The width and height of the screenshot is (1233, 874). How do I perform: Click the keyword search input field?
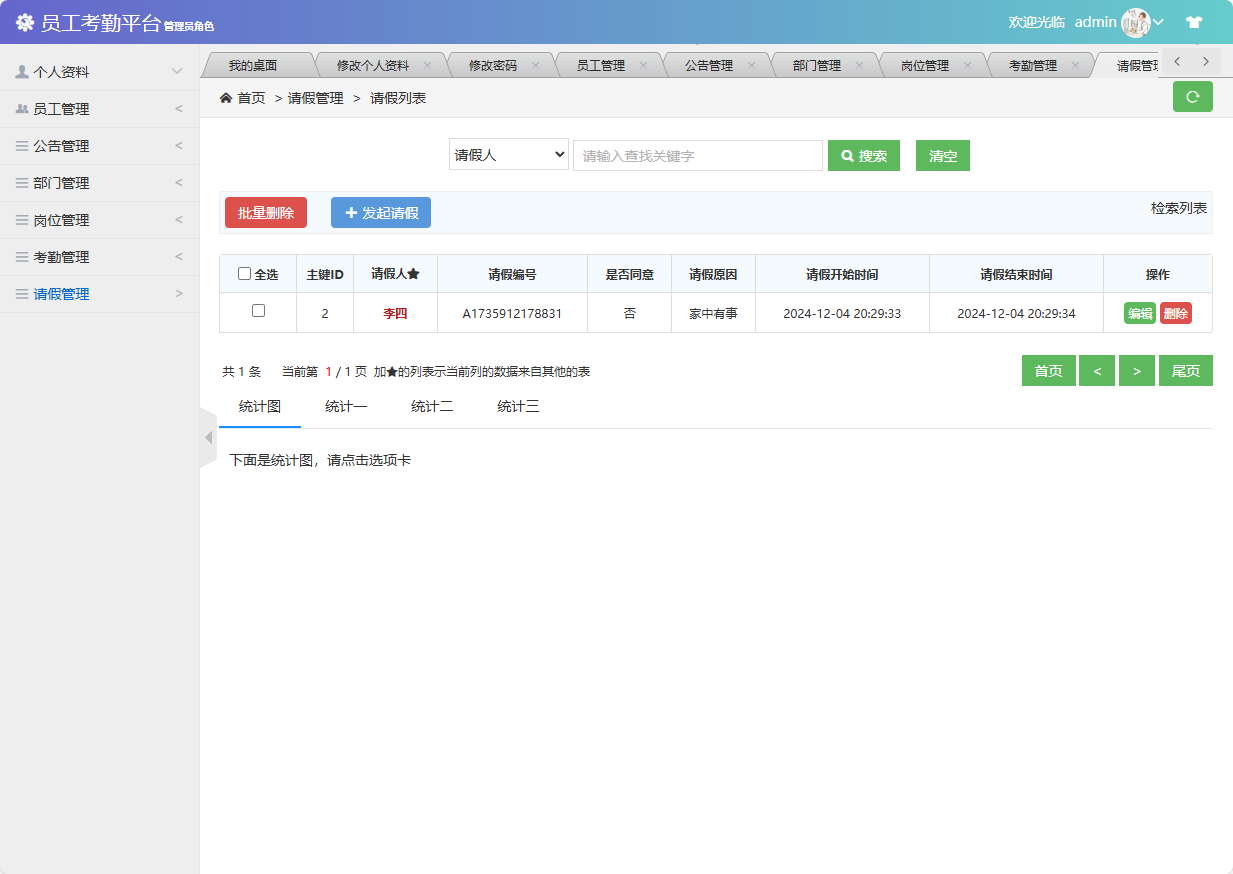pyautogui.click(x=697, y=155)
